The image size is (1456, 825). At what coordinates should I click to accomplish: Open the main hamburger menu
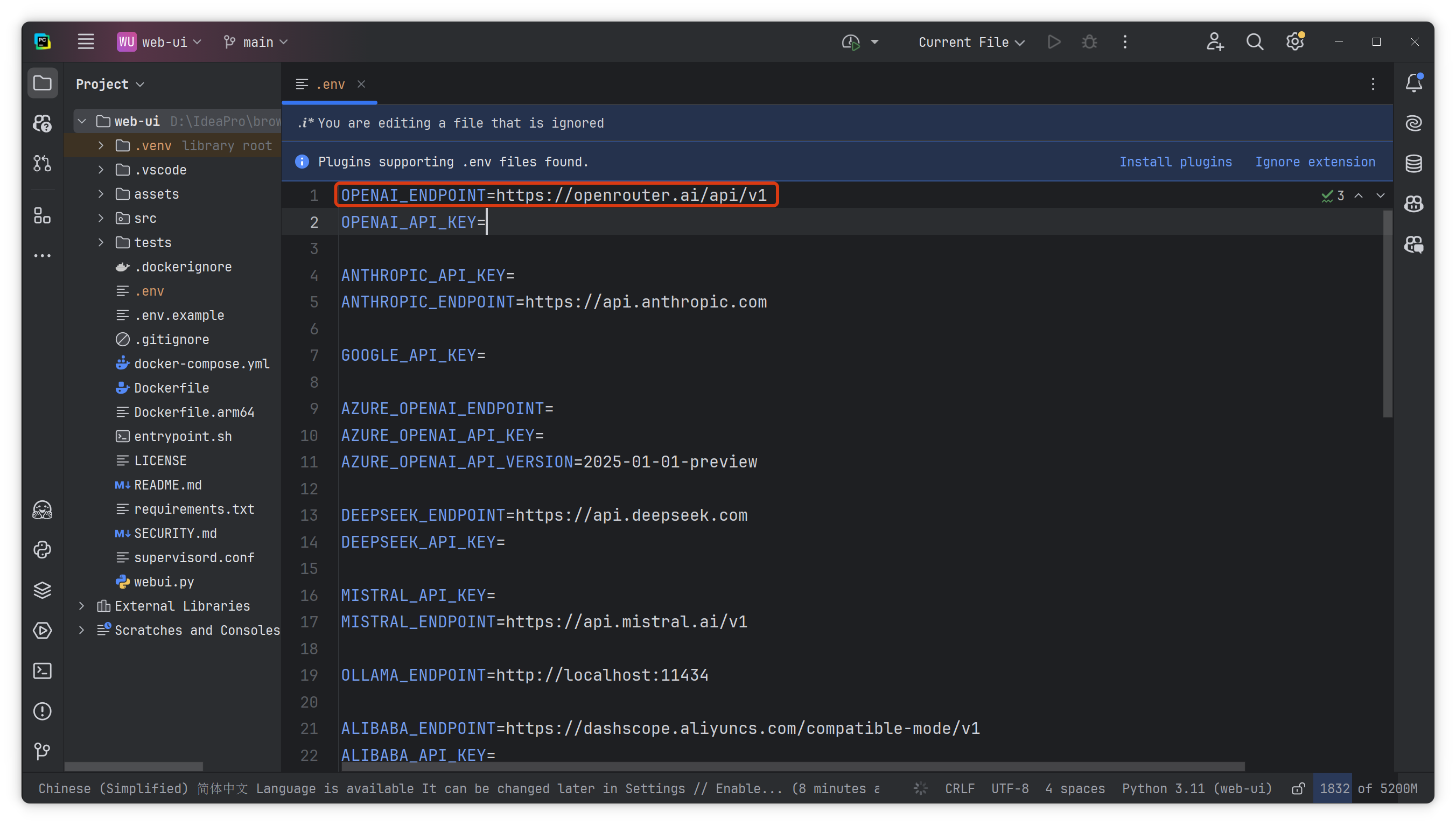(86, 42)
